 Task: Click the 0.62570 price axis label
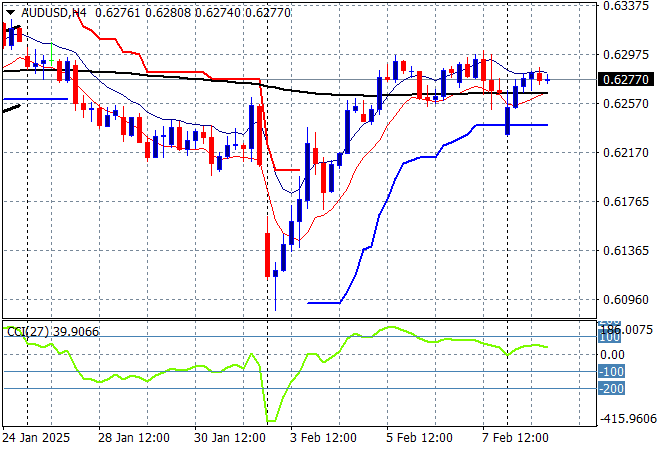tap(626, 104)
